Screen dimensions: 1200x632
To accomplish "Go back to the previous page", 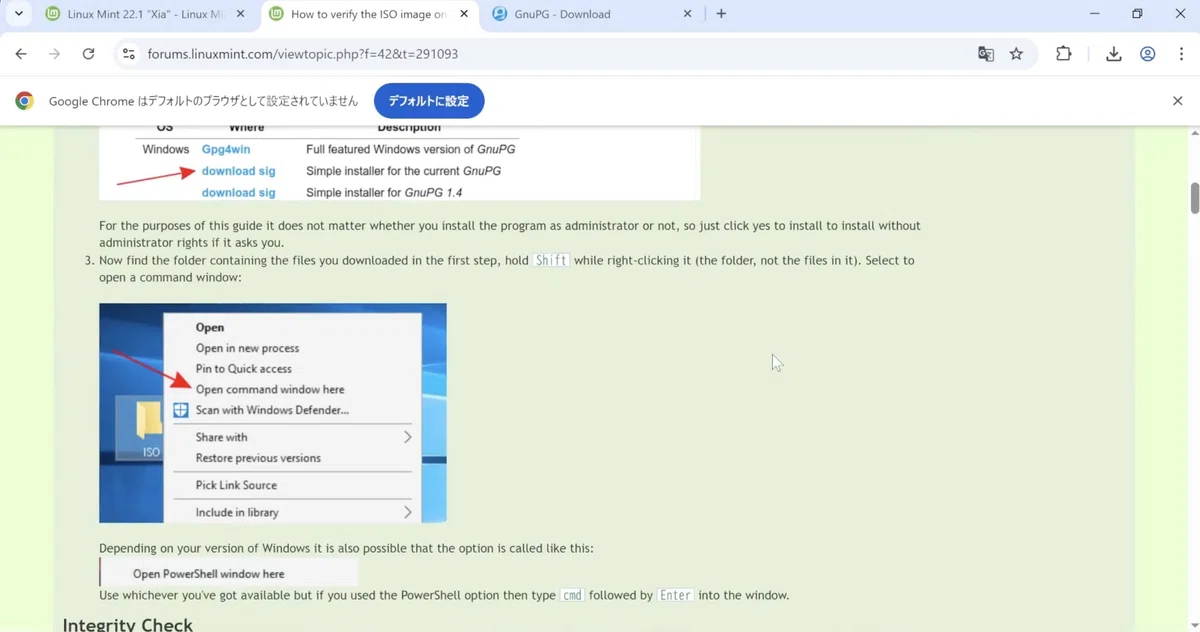I will click(21, 54).
